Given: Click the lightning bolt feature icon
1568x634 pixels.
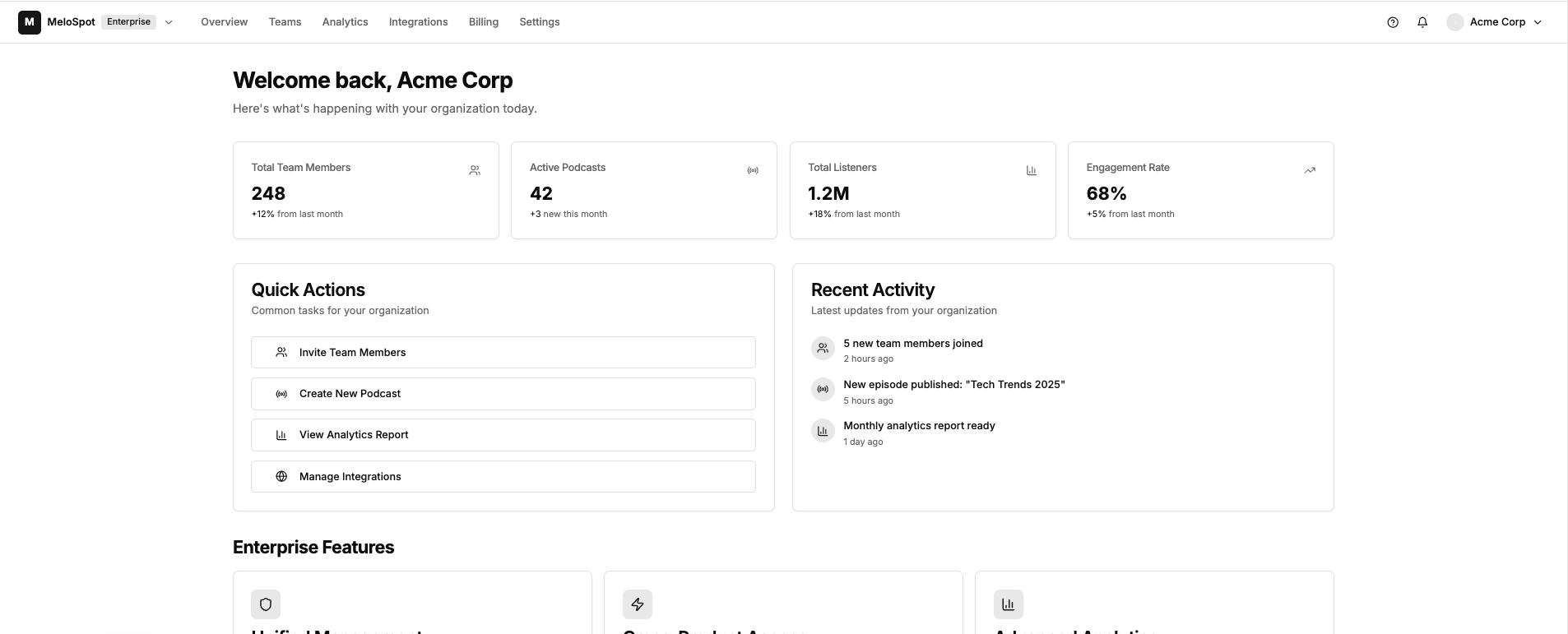Looking at the screenshot, I should [x=638, y=604].
